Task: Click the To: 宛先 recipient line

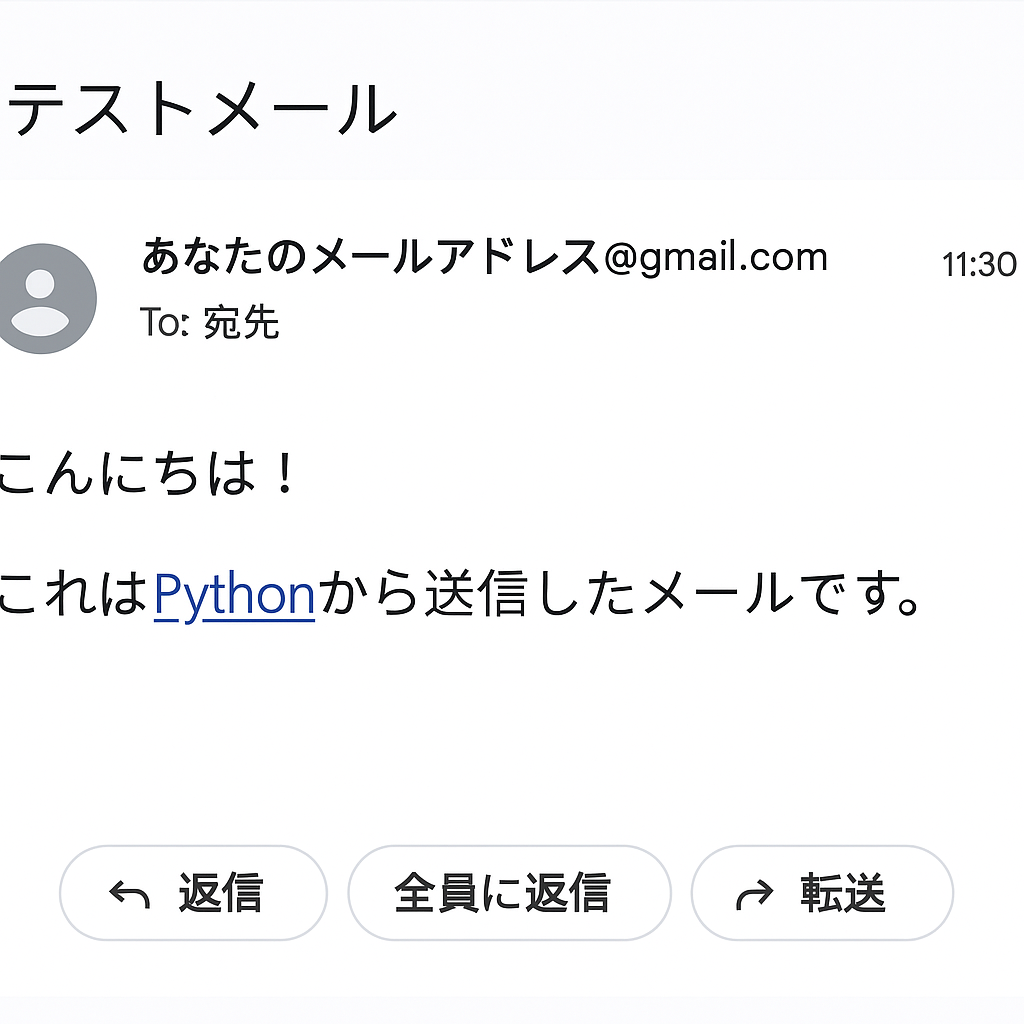Action: 210,323
